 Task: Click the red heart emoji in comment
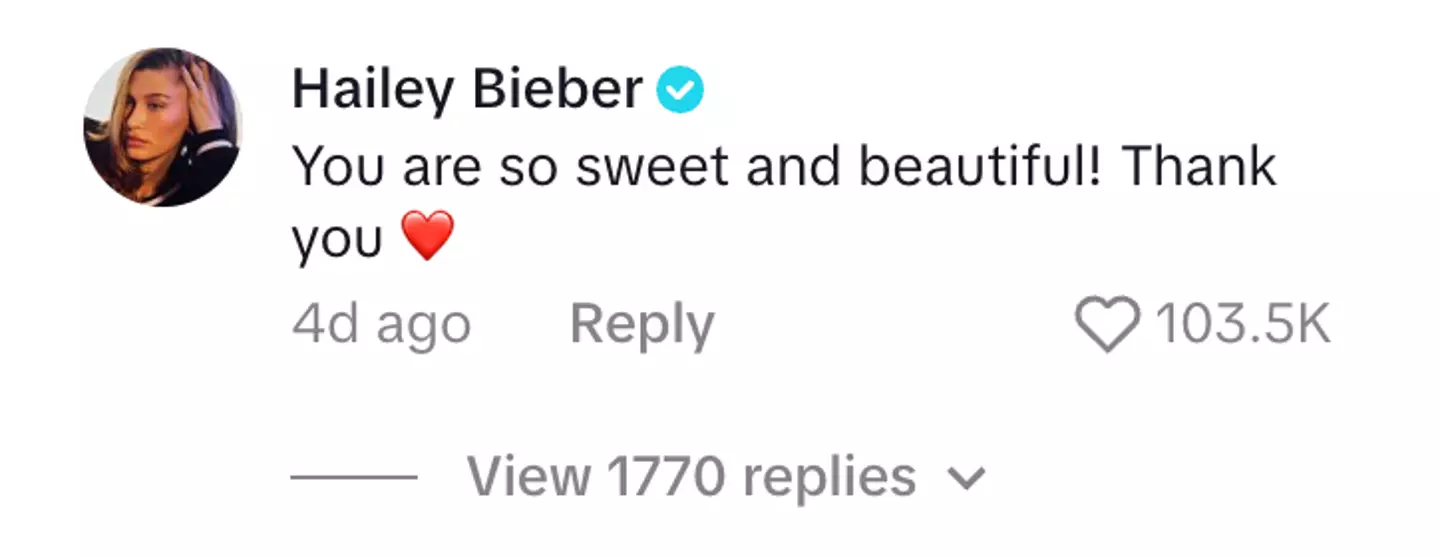tap(427, 236)
